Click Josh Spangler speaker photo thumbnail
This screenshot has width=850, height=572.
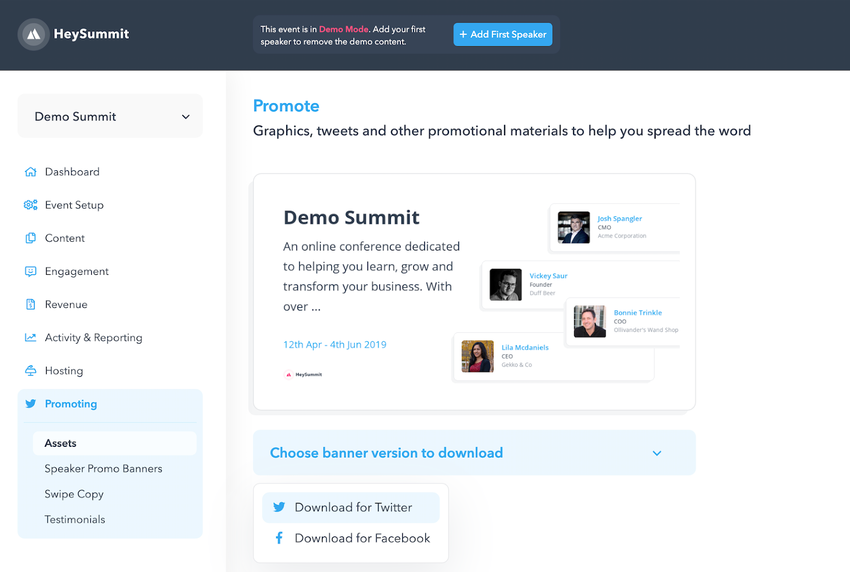(574, 227)
